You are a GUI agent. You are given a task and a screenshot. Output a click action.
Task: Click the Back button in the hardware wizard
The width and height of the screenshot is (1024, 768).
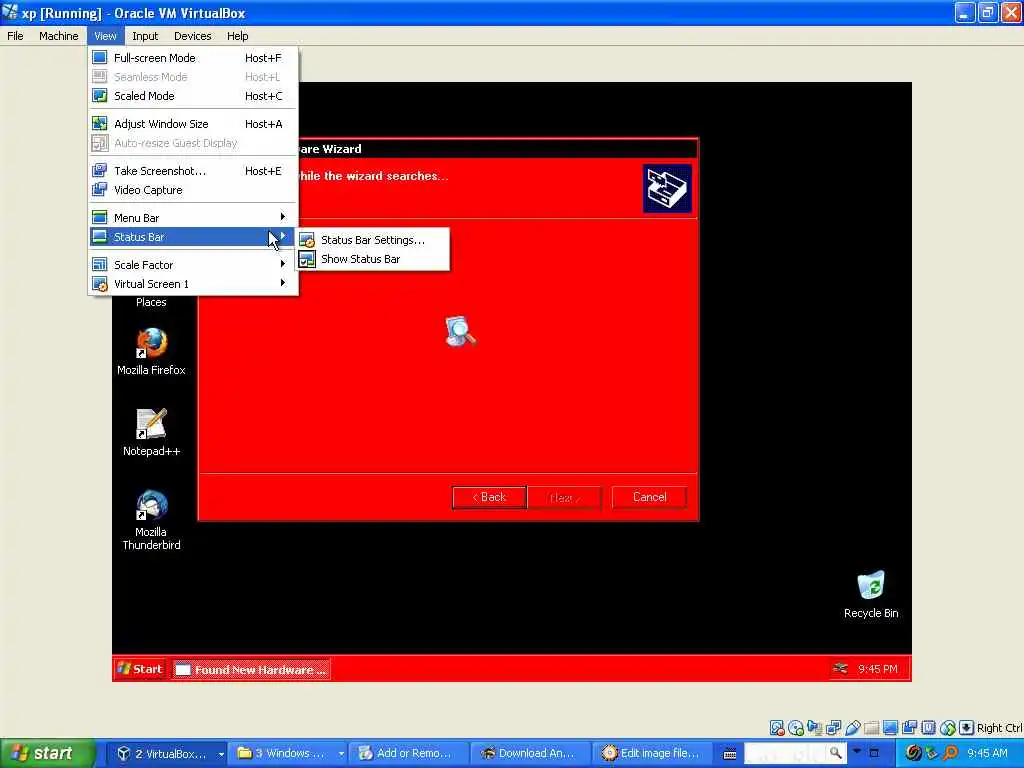click(489, 497)
